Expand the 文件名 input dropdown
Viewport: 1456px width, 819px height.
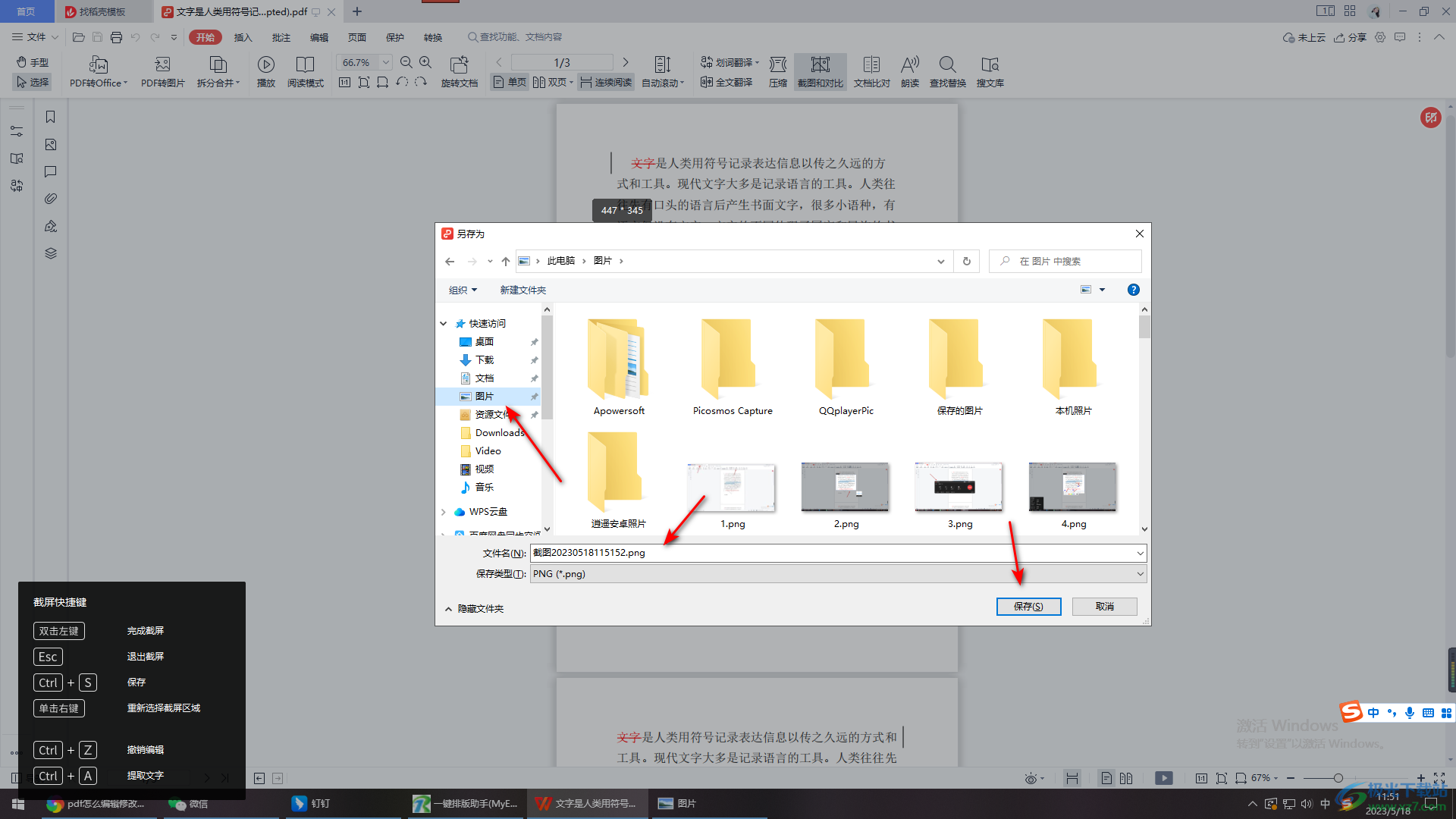[x=1140, y=553]
